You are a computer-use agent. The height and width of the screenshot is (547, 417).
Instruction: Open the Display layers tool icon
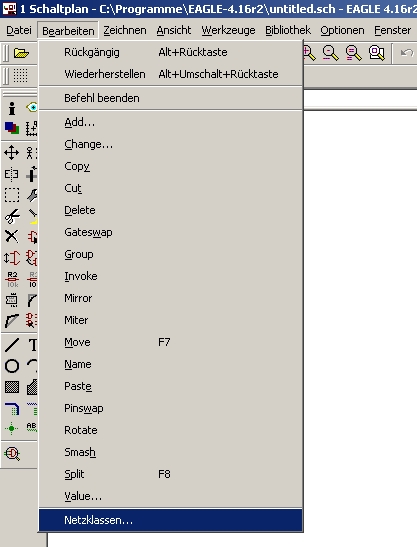point(12,128)
